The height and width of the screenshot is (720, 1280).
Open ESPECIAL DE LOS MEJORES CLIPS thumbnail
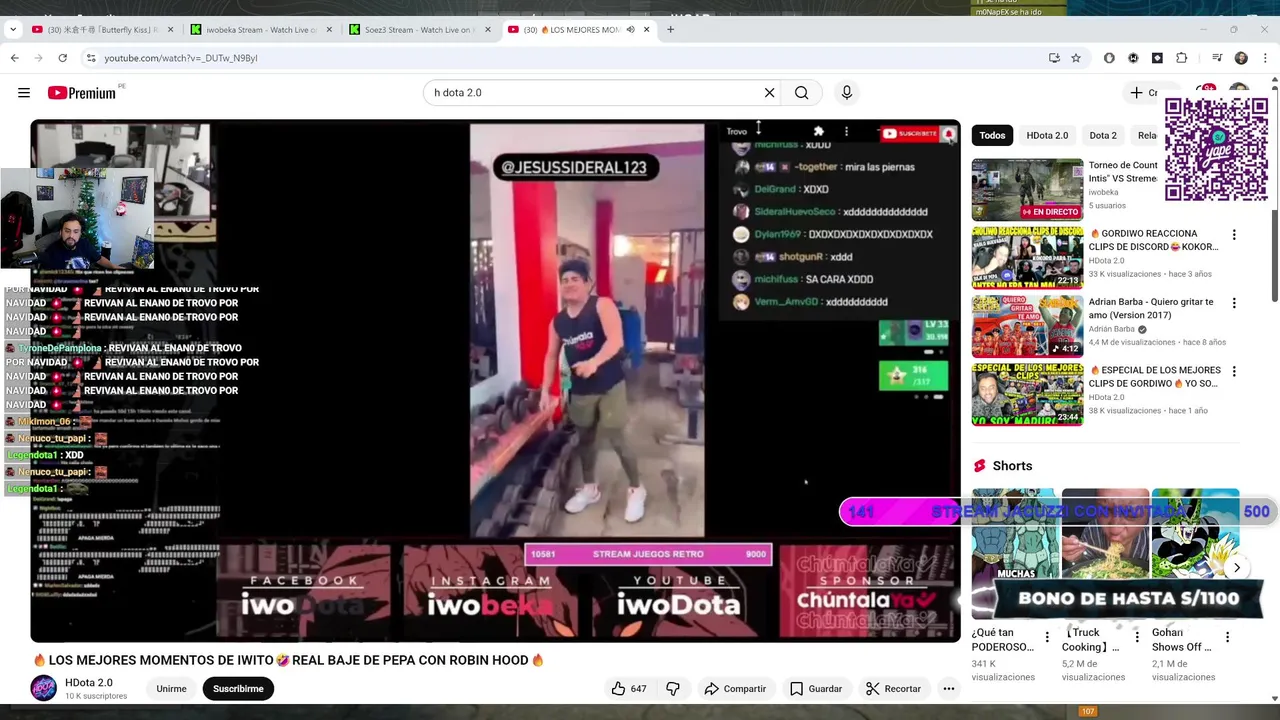[x=1027, y=394]
